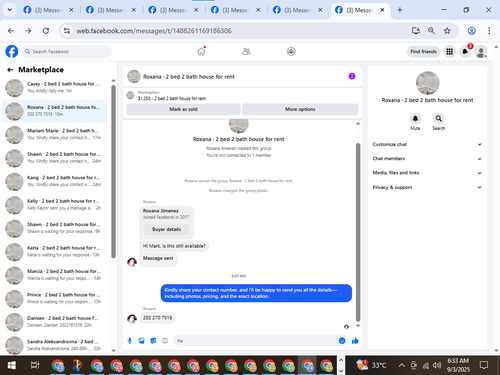Click the clock showing 6:33 AM
This screenshot has width=500, height=375.
(x=458, y=361)
